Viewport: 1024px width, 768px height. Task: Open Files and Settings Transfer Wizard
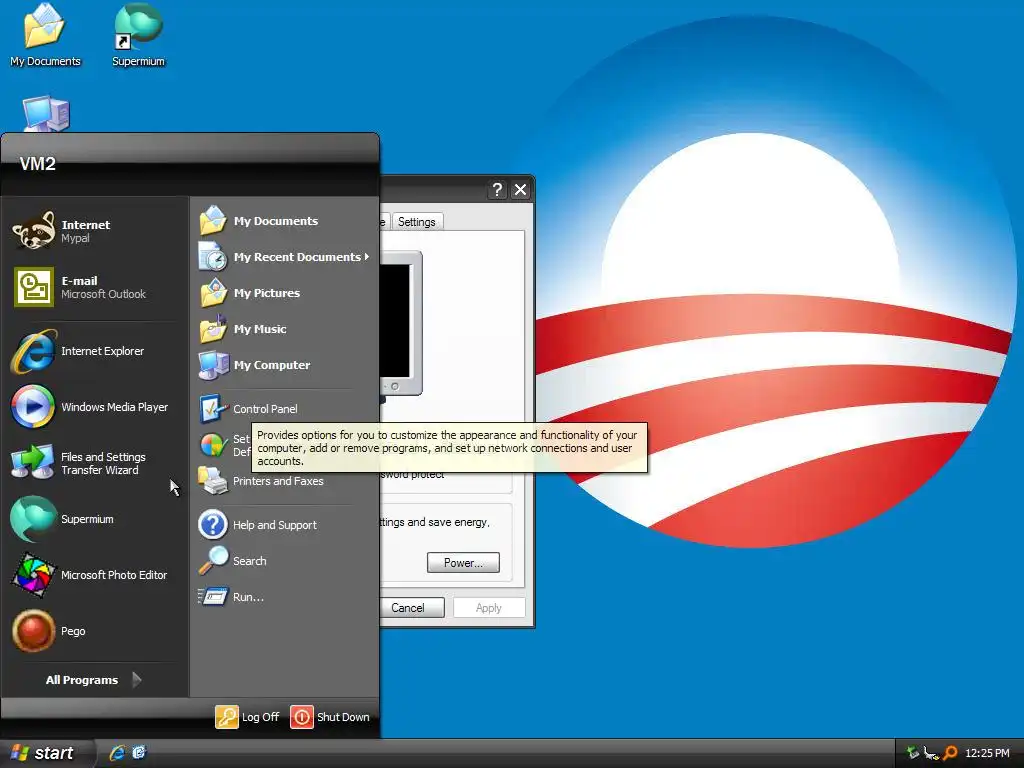[95, 463]
